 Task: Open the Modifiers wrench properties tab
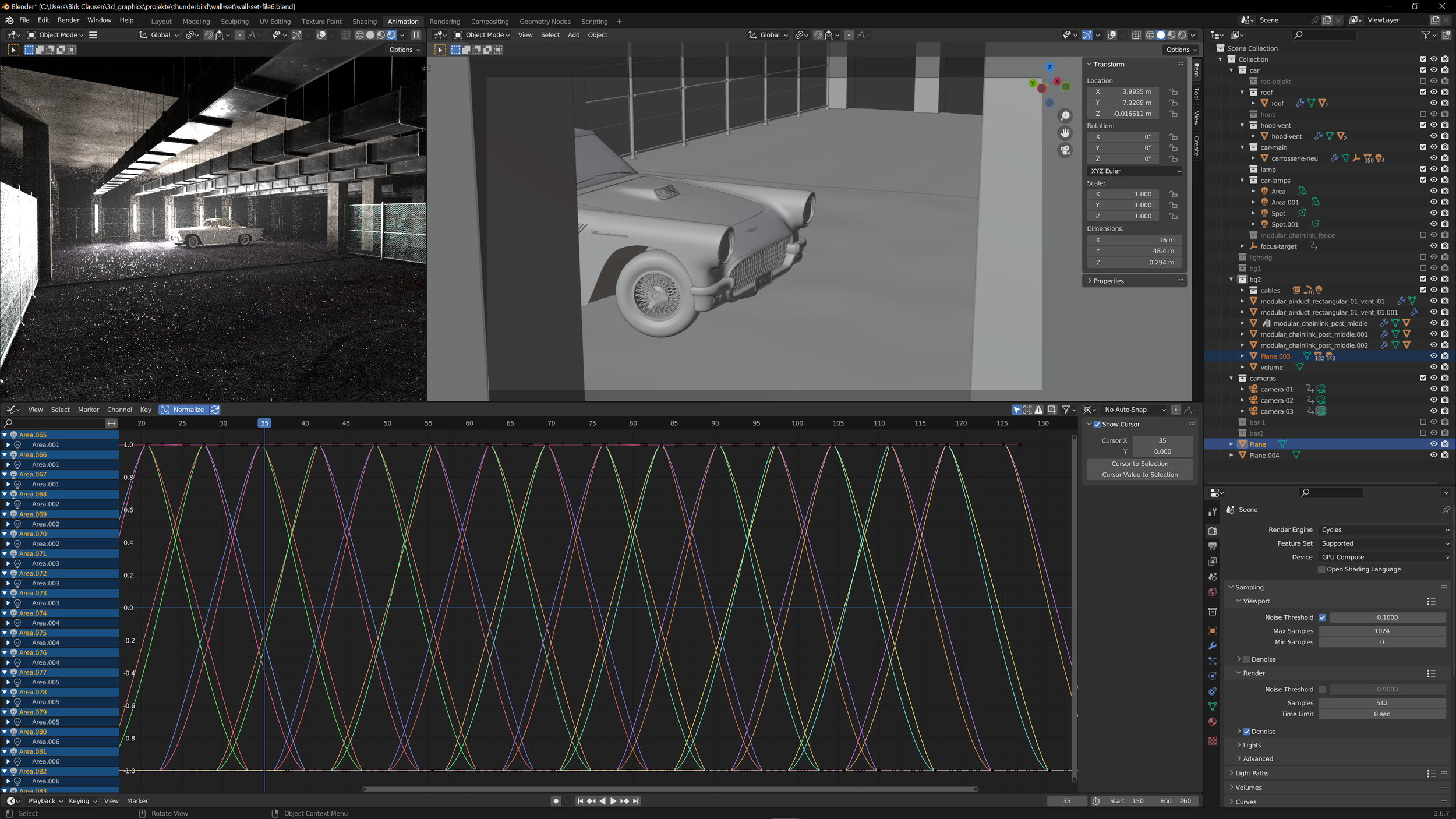tap(1213, 646)
